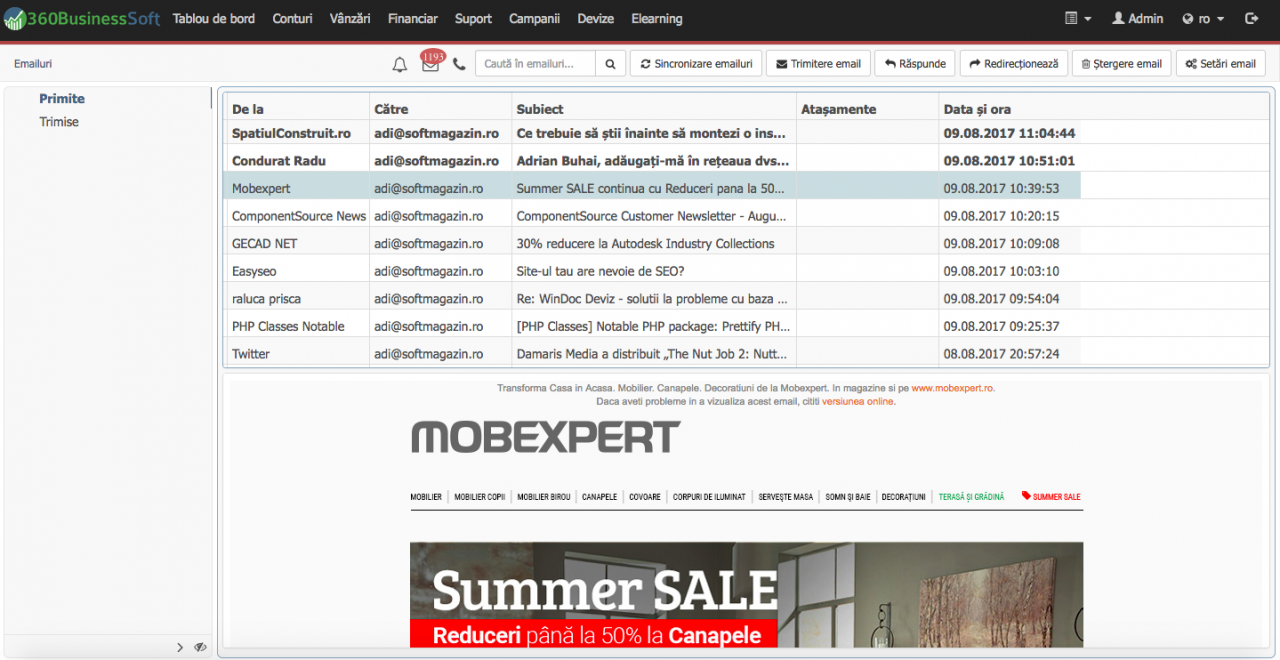The height and width of the screenshot is (660, 1280).
Task: Click SERVEȘTE MASA newsletter link
Action: pos(786,497)
